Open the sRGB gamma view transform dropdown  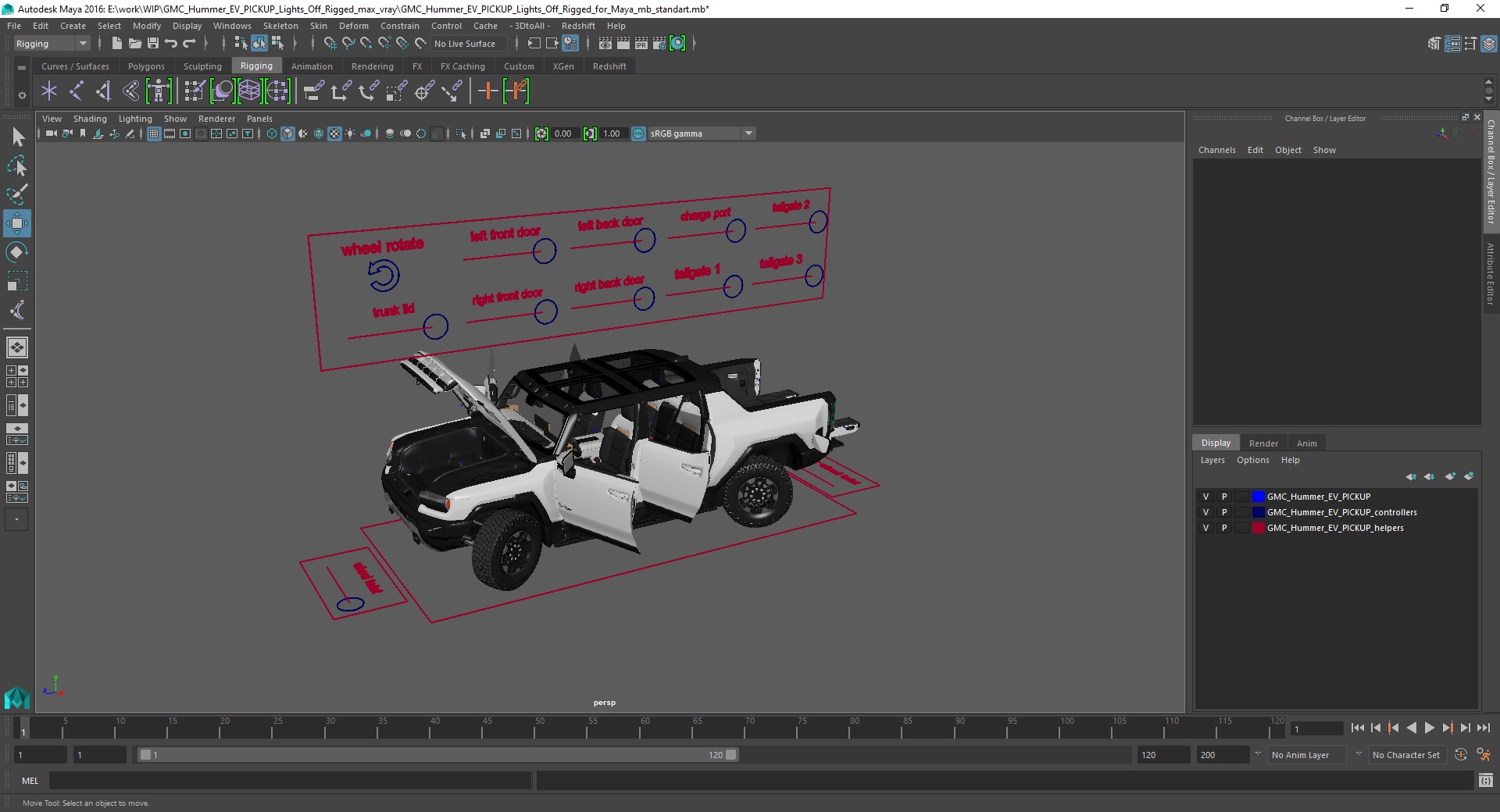702,134
